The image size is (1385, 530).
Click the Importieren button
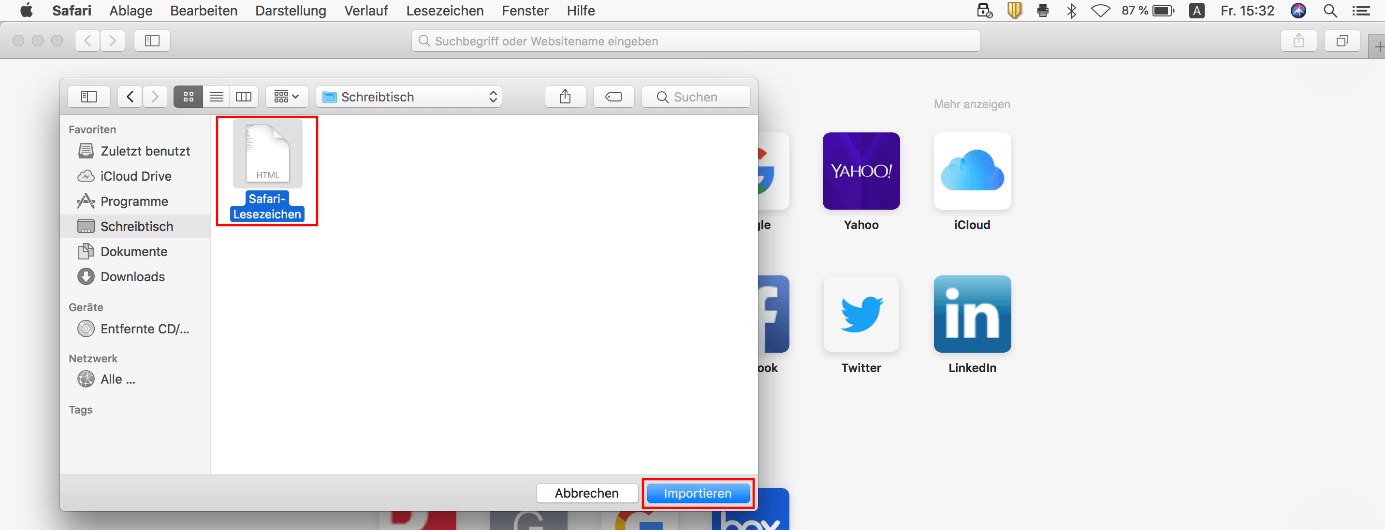(698, 493)
